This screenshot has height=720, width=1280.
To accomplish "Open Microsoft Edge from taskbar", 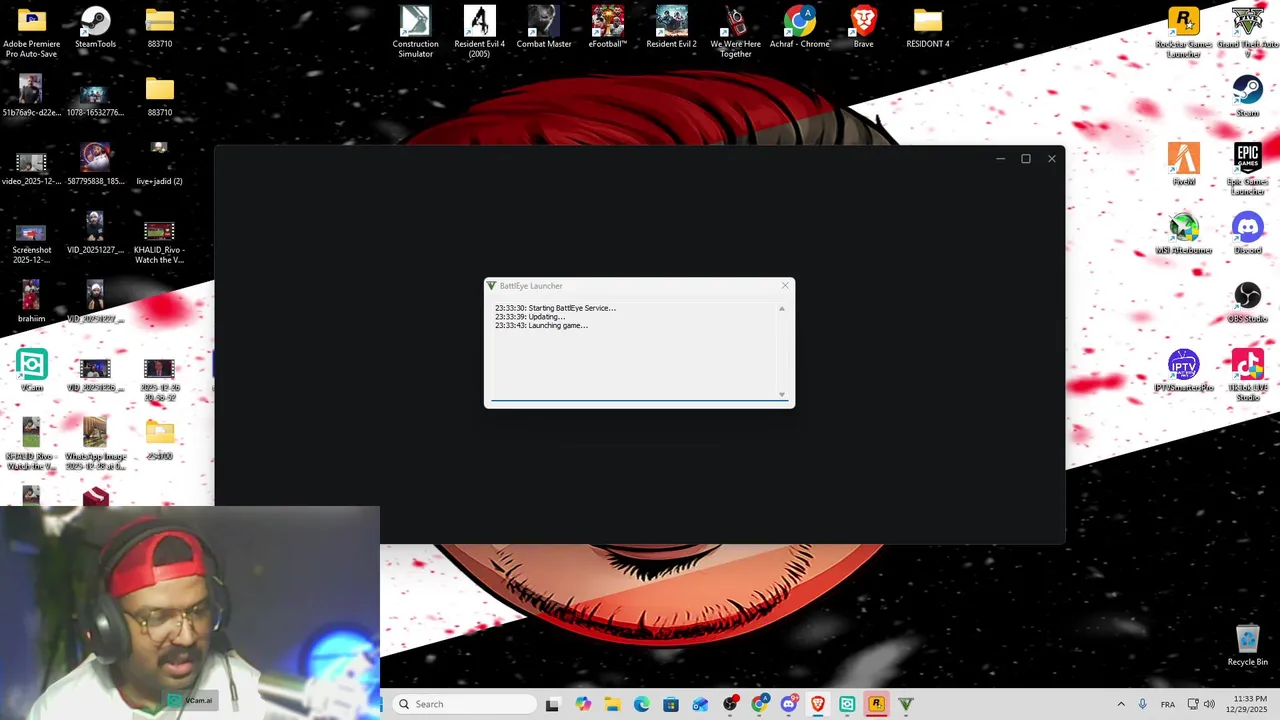I will click(641, 704).
